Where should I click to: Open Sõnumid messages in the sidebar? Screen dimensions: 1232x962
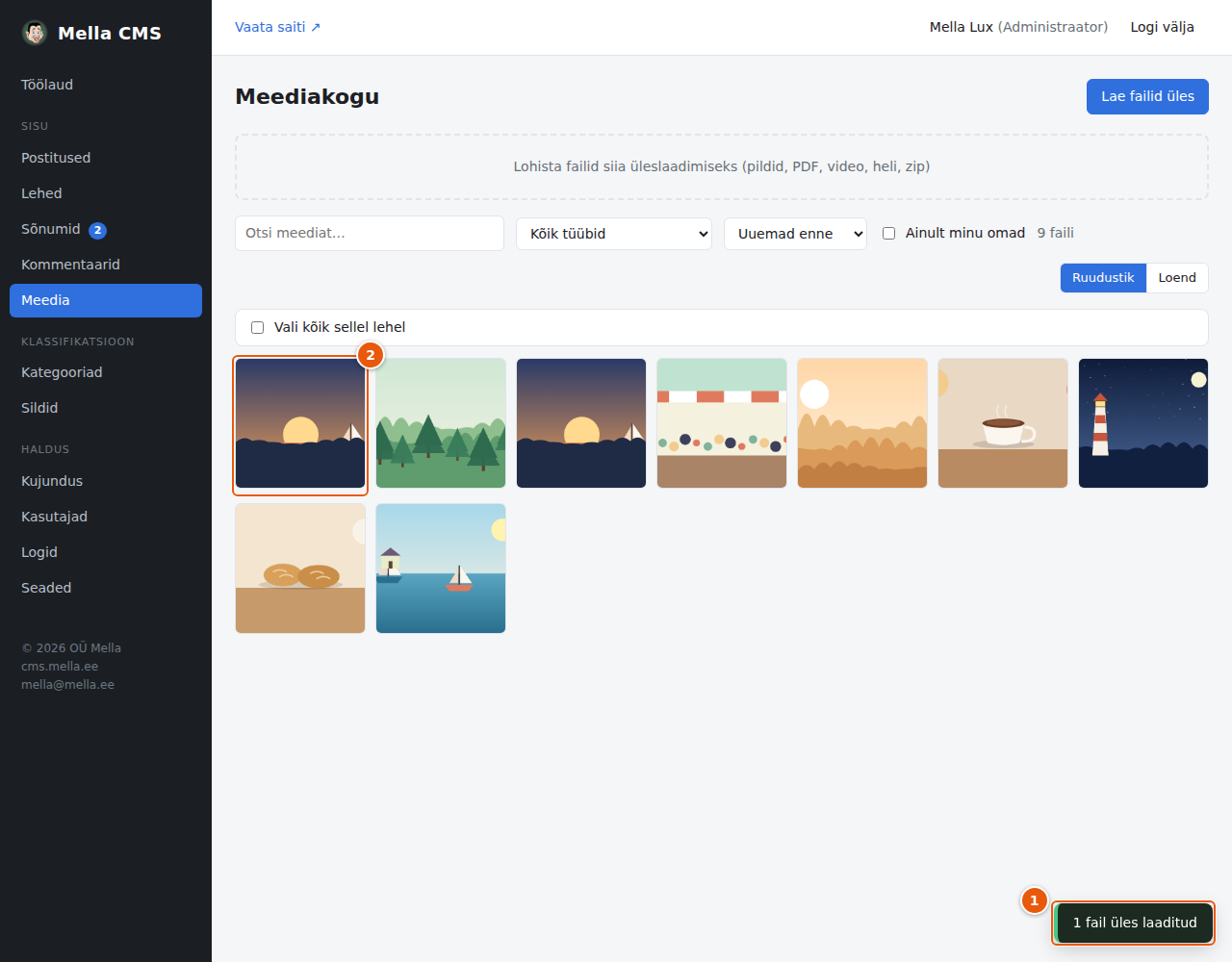point(106,229)
